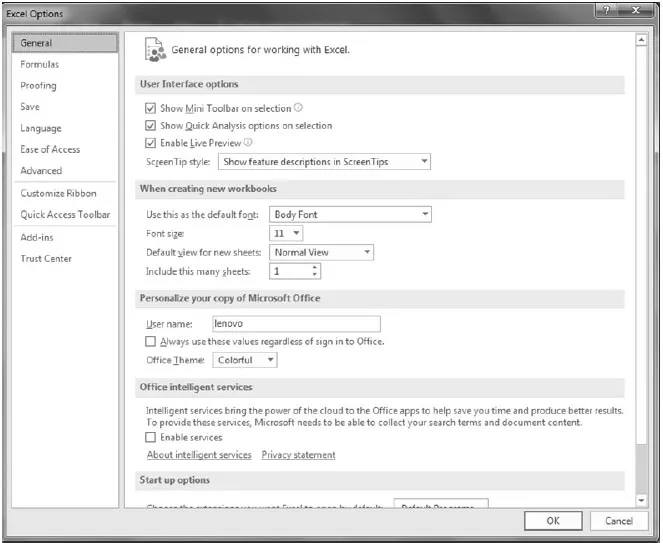Uncheck Show Mini Toolbar on selection
This screenshot has height=543, width=663.
pos(151,108)
